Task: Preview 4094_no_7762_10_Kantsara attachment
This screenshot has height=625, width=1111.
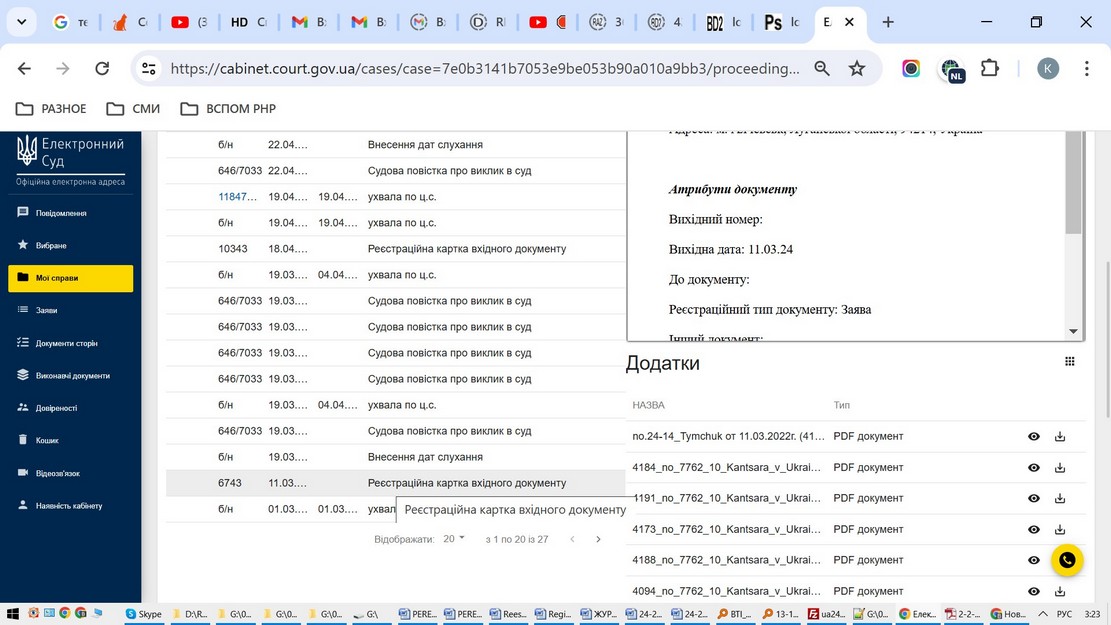Action: point(1034,591)
